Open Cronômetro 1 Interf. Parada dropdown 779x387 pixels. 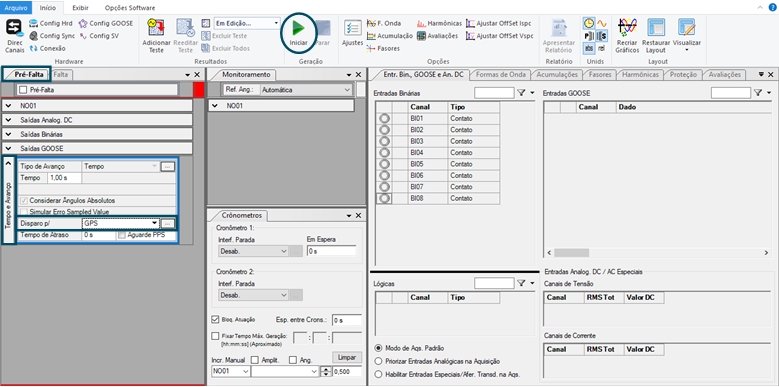tap(284, 251)
